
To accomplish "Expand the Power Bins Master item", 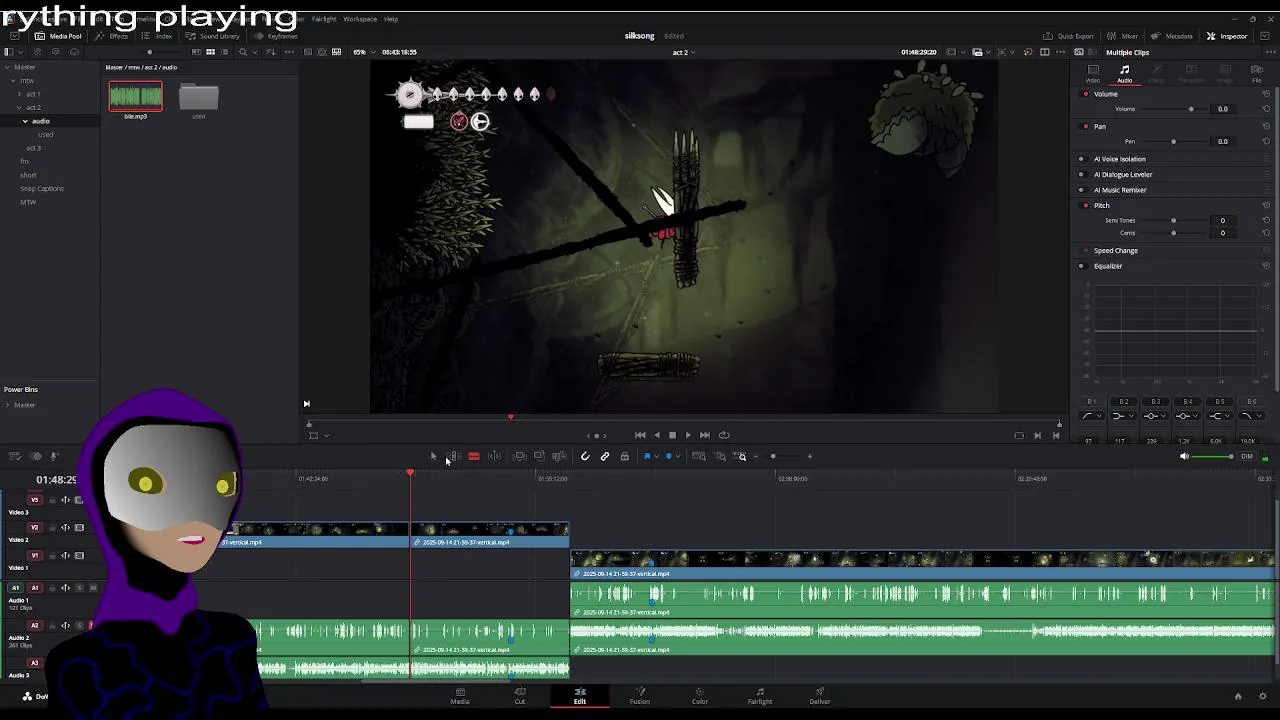I will click(7, 405).
